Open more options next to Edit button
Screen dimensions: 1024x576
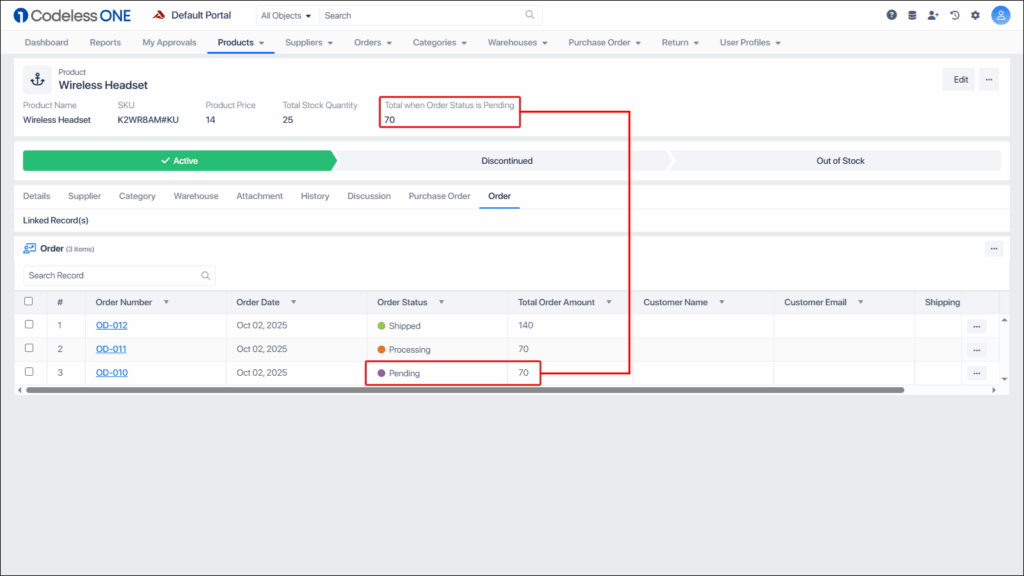(x=988, y=80)
